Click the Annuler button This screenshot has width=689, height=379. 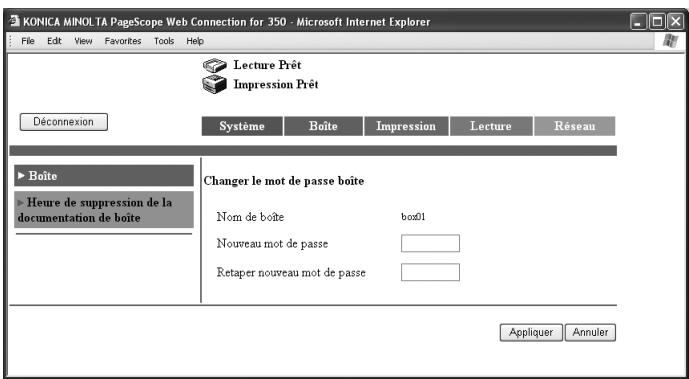(x=590, y=332)
